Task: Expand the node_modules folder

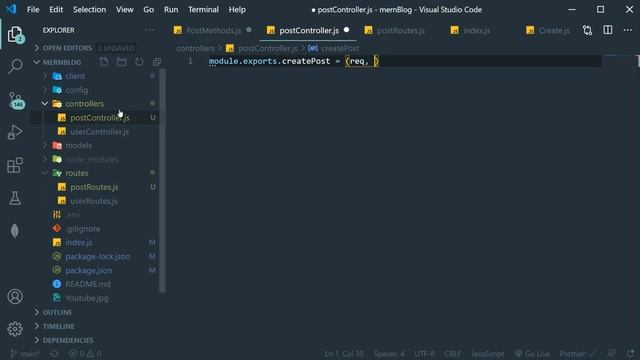Action: (92, 159)
